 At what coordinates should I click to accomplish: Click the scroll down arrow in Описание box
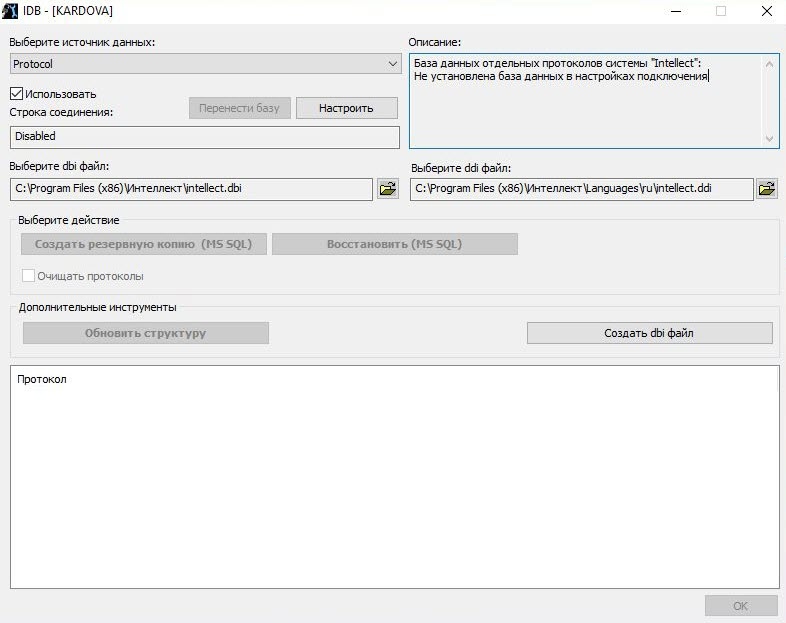coord(769,139)
